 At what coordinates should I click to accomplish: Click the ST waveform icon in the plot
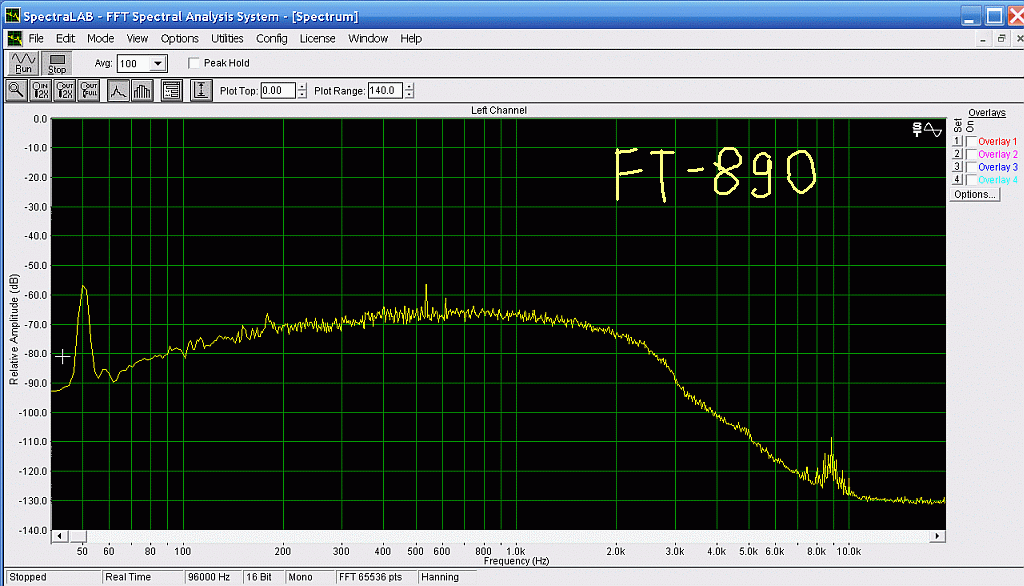tap(927, 129)
